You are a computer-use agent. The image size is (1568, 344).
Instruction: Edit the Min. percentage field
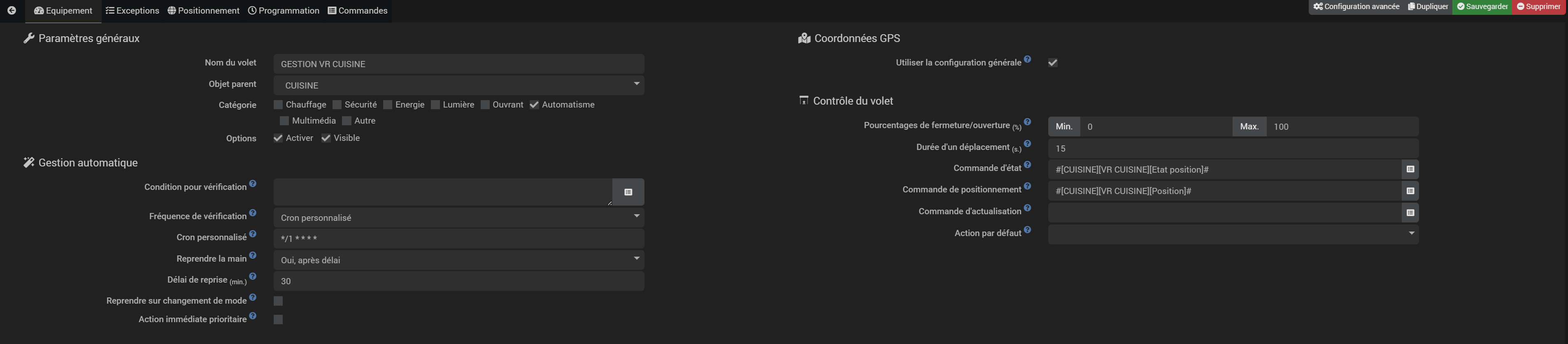point(1156,126)
